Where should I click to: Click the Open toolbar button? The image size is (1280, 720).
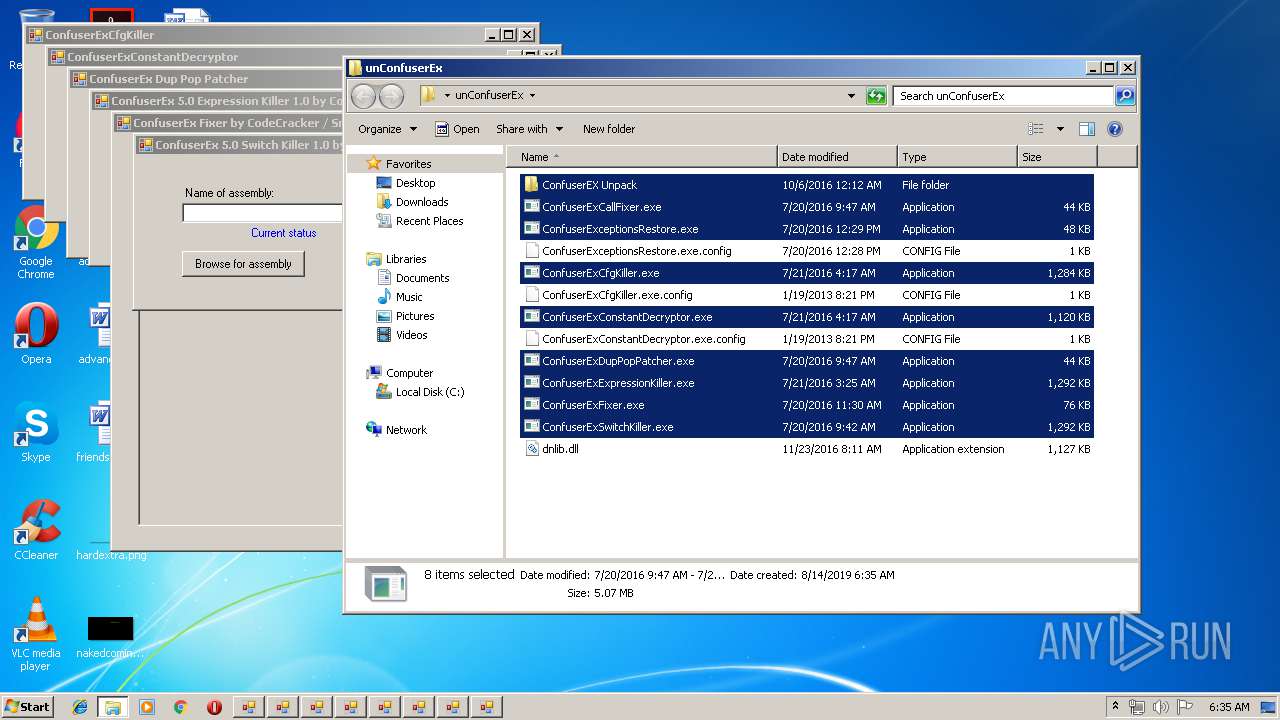click(x=457, y=129)
